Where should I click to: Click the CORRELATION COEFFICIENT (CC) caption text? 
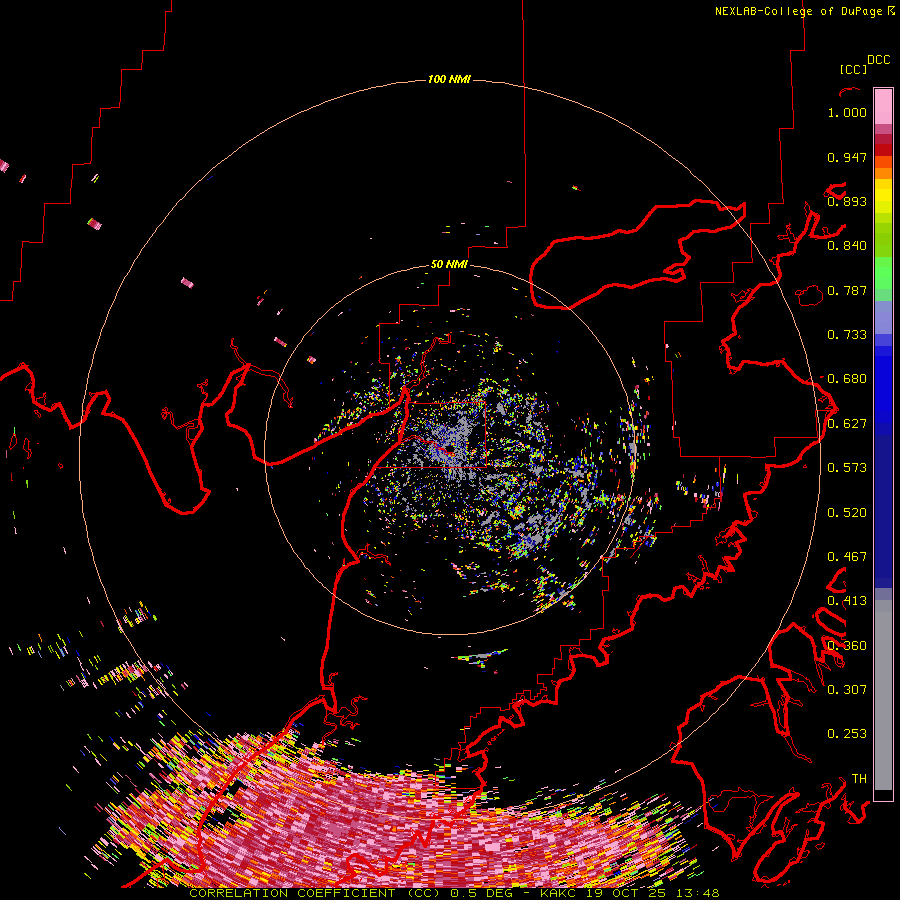tap(315, 893)
